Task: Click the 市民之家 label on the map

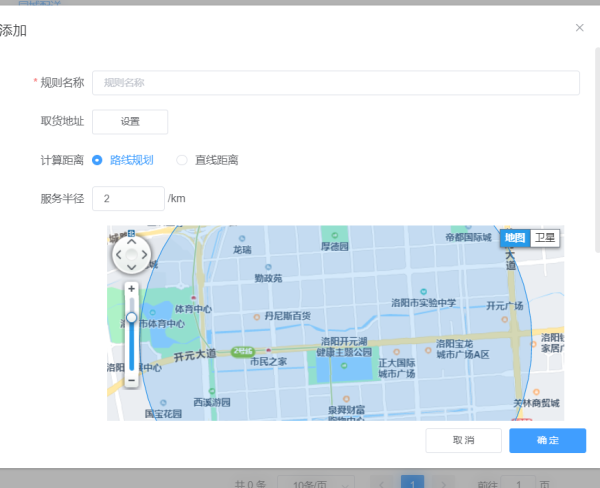Action: point(268,361)
